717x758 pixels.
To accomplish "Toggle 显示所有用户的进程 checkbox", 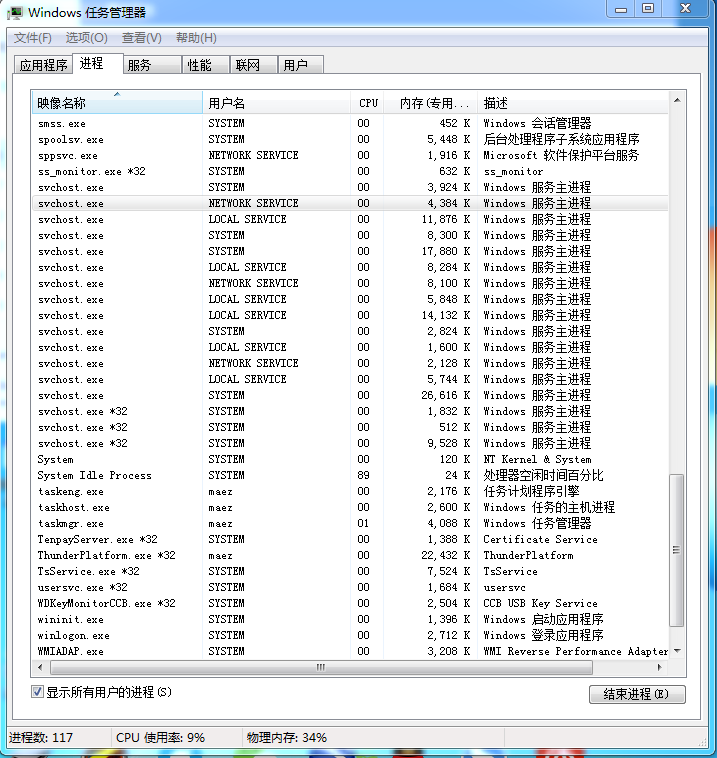I will click(x=37, y=692).
